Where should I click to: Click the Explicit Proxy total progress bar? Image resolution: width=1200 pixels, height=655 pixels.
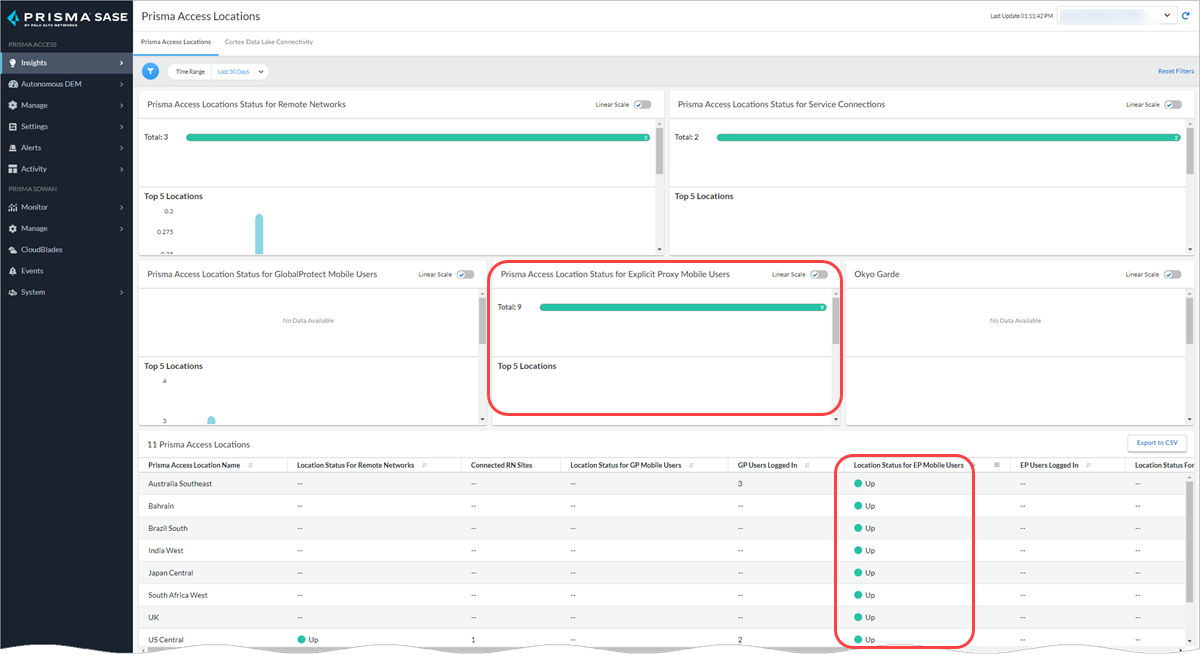[x=682, y=308]
